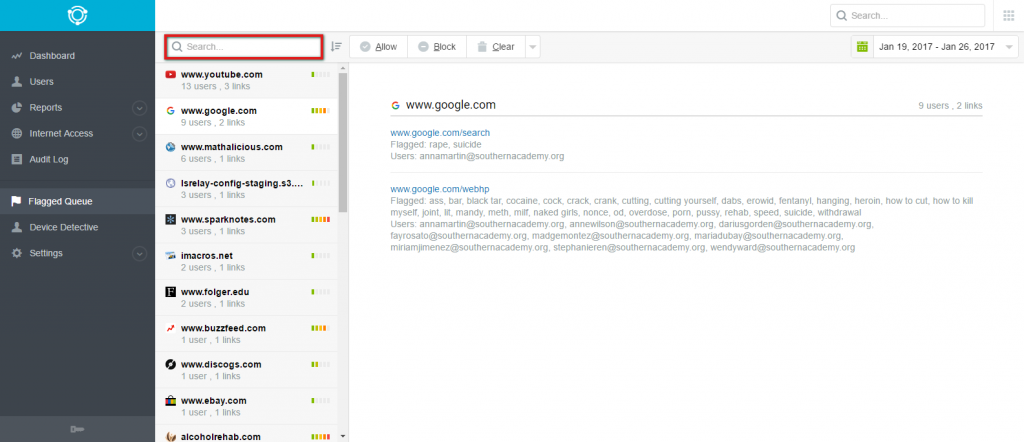Click the Block button
Image resolution: width=1024 pixels, height=442 pixels.
[437, 47]
